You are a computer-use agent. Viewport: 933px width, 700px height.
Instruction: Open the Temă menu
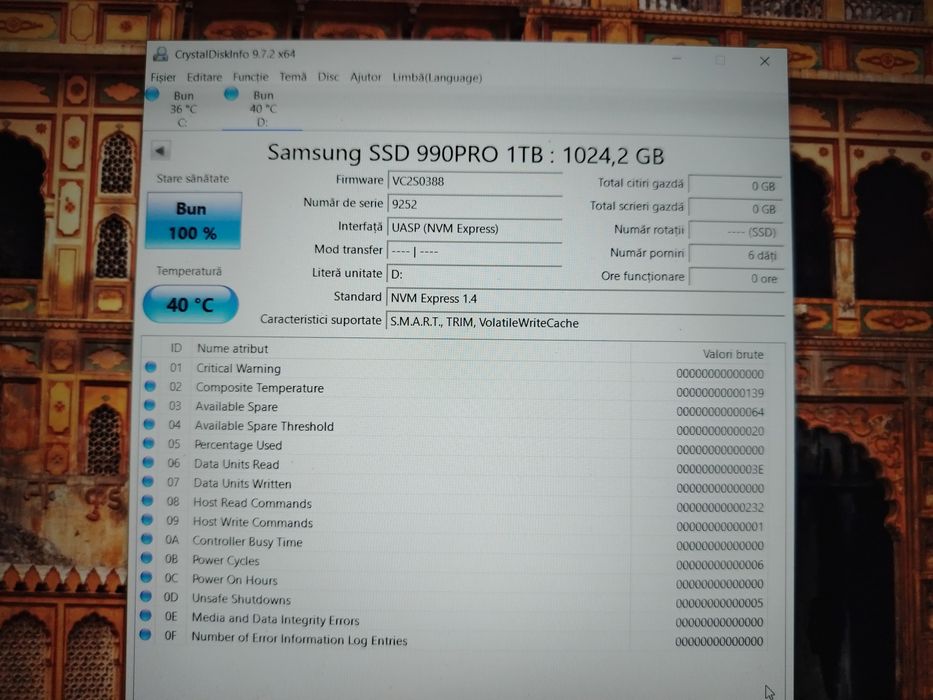[293, 77]
